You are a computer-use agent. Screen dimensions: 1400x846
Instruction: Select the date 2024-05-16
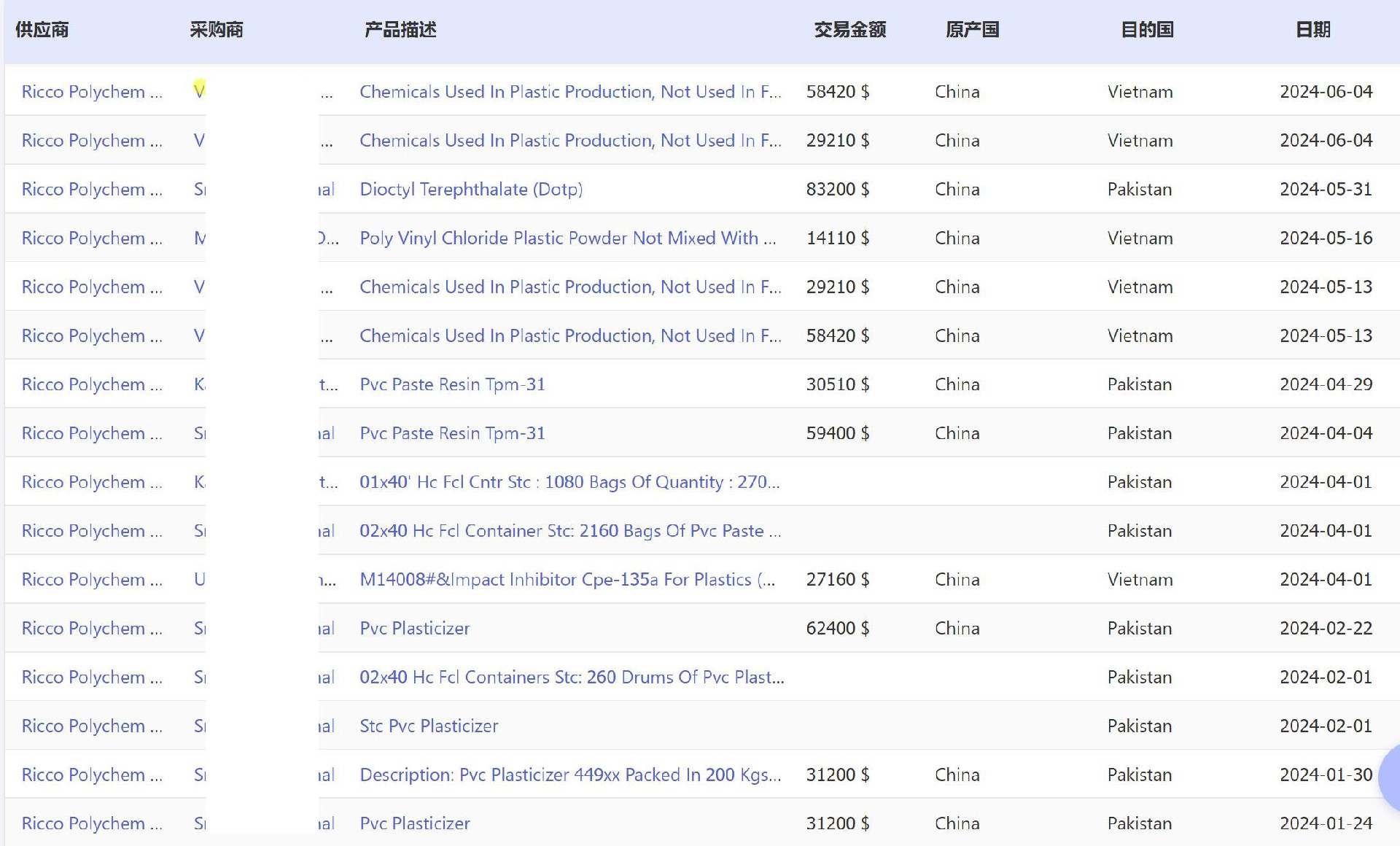pyautogui.click(x=1326, y=238)
